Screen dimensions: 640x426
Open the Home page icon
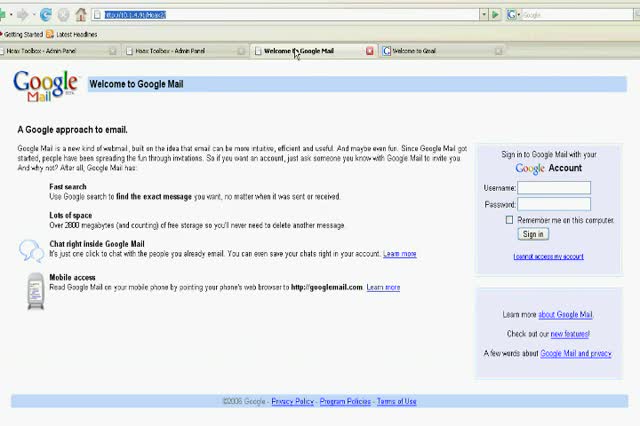point(81,15)
